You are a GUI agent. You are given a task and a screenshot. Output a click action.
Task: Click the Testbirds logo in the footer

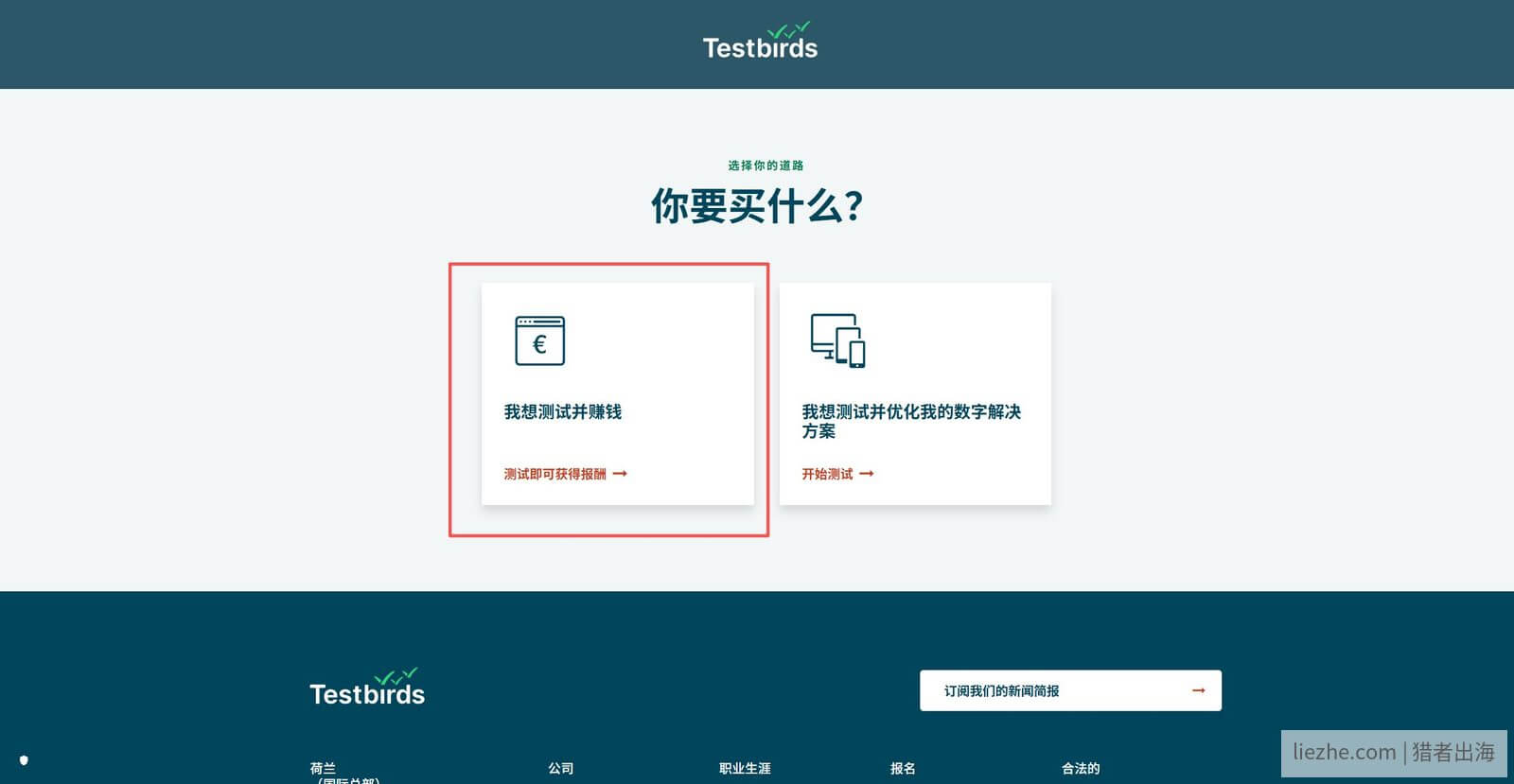click(x=367, y=688)
